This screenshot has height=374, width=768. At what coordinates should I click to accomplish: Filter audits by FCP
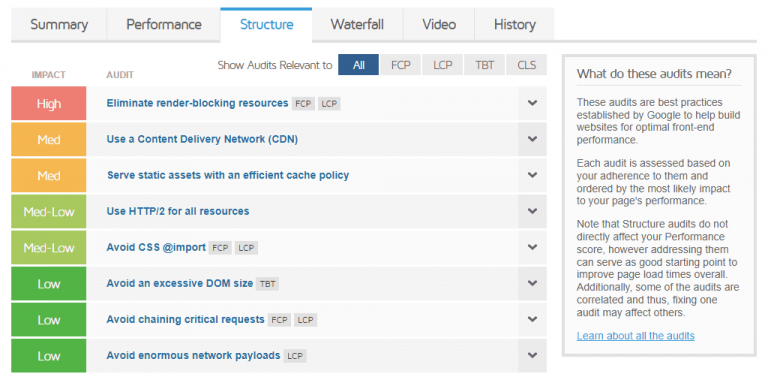tap(401, 65)
